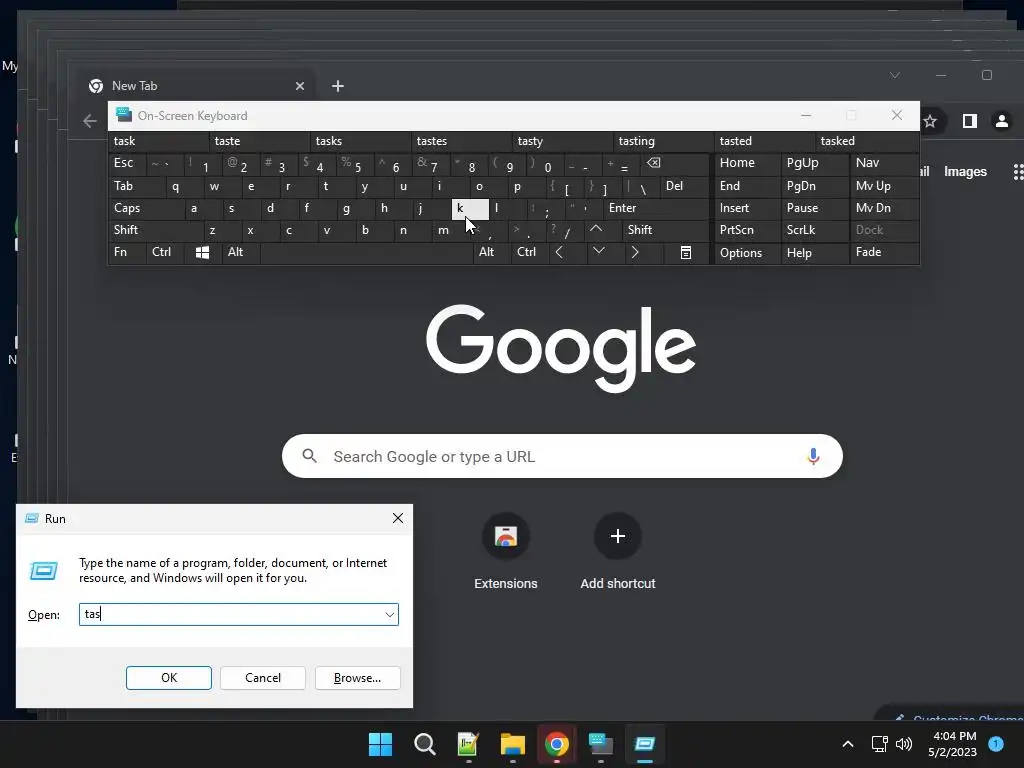Viewport: 1024px width, 768px height.
Task: Tap the Esc key on keyboard
Action: tap(127, 163)
